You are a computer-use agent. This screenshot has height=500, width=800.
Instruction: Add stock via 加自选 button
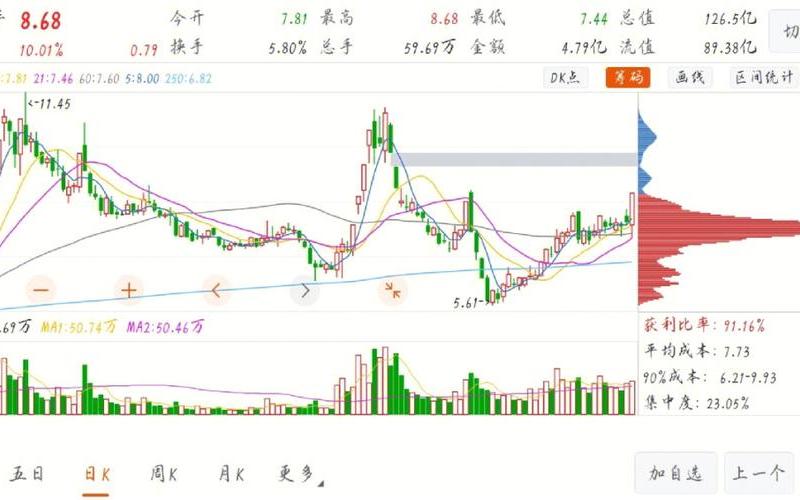click(x=676, y=473)
